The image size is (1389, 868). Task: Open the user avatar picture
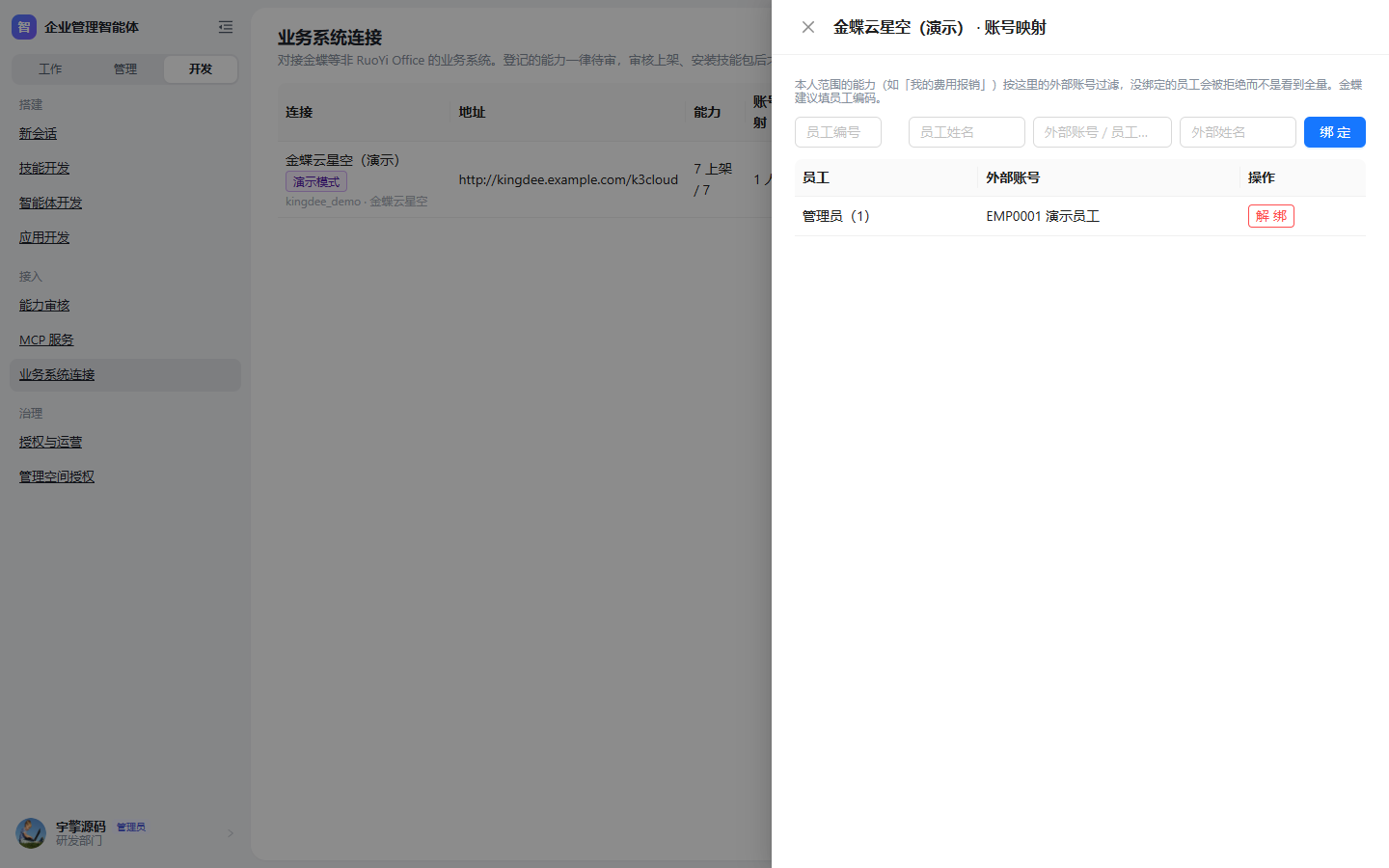31,833
